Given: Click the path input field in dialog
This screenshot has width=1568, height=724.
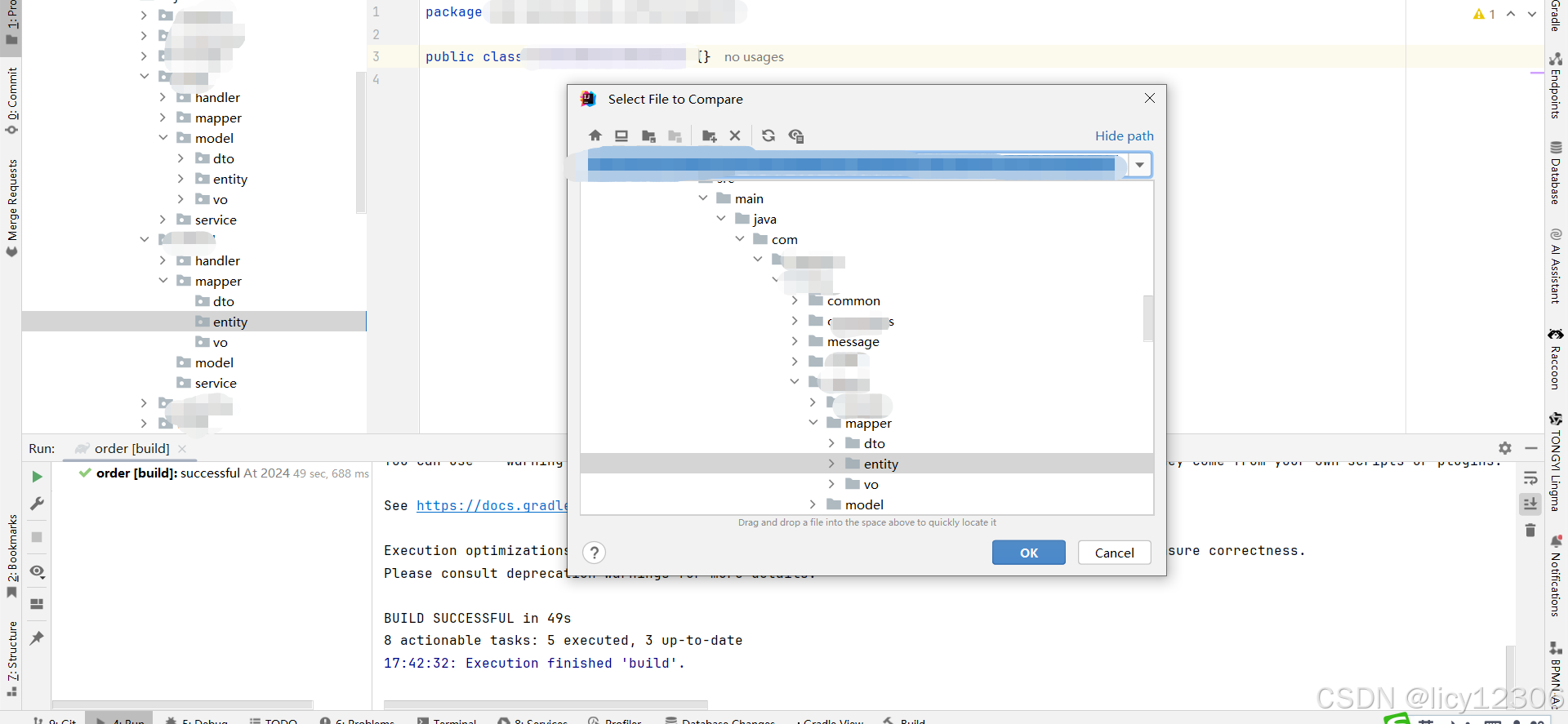Looking at the screenshot, I should click(x=856, y=165).
